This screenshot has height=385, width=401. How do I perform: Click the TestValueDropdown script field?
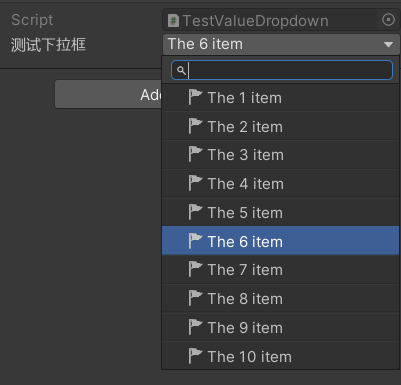pos(281,20)
